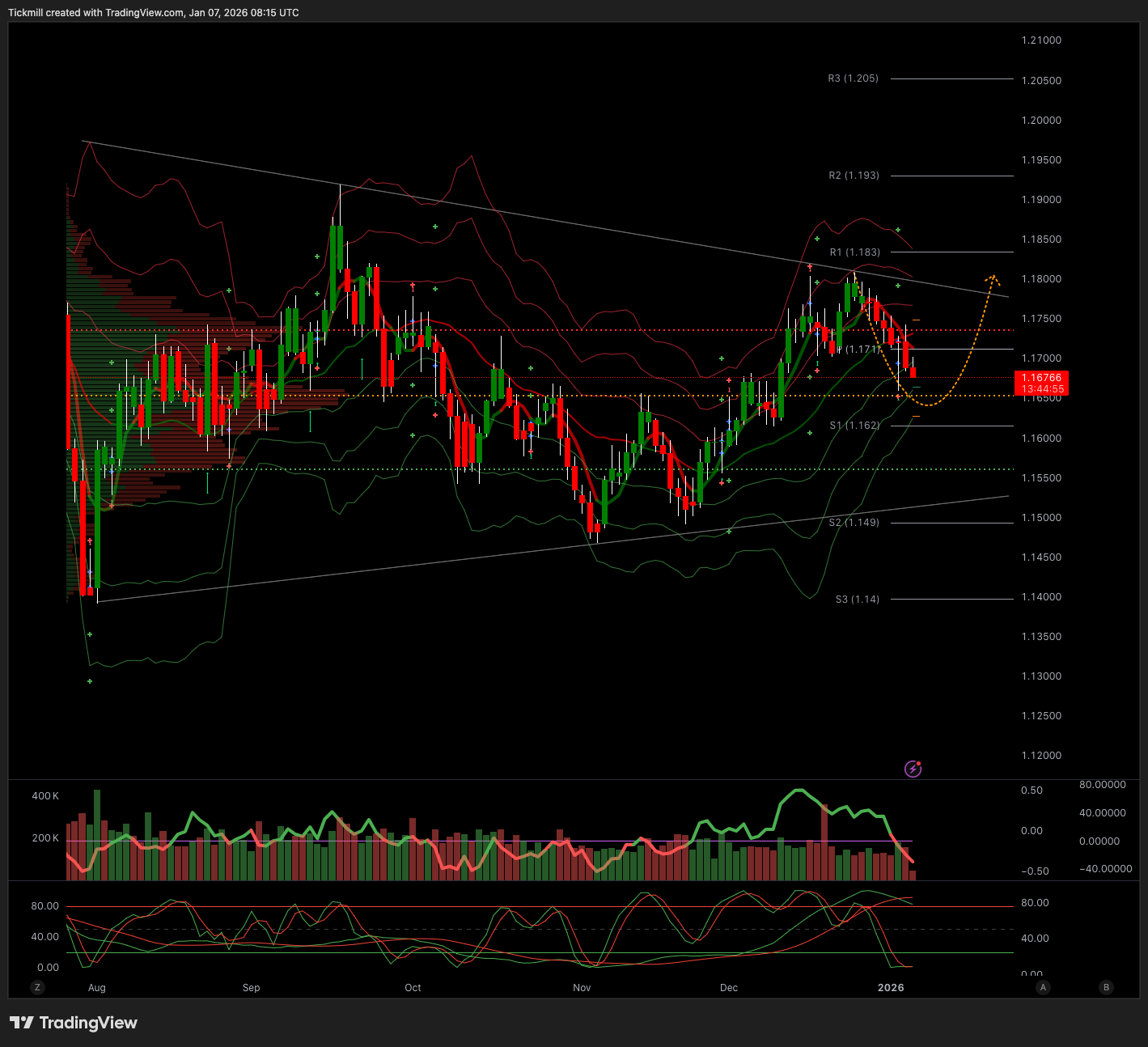This screenshot has width=1148, height=1047.
Task: Select the R2 (1.193) pivot label
Action: pos(854,176)
